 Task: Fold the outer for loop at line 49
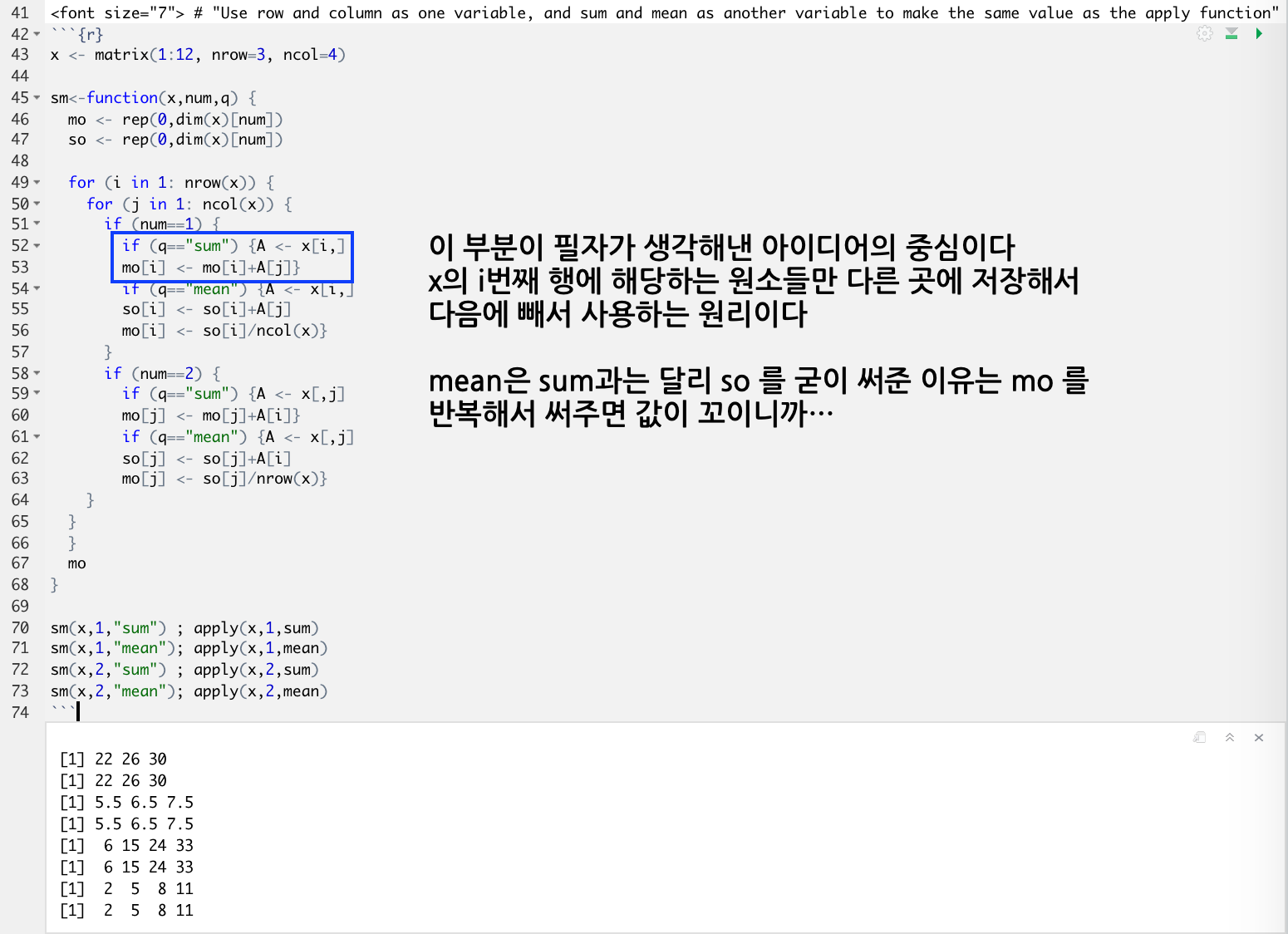37,183
